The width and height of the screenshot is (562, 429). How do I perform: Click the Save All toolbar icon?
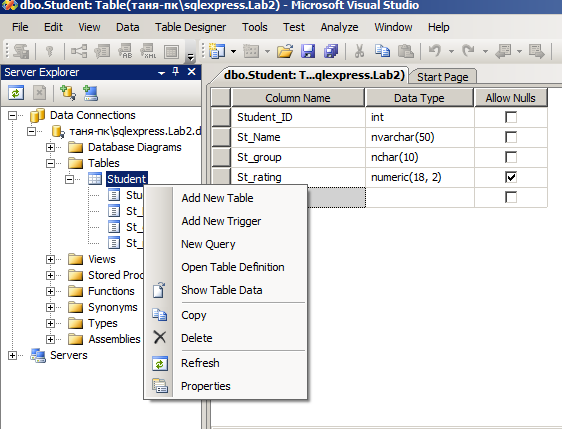coord(331,51)
